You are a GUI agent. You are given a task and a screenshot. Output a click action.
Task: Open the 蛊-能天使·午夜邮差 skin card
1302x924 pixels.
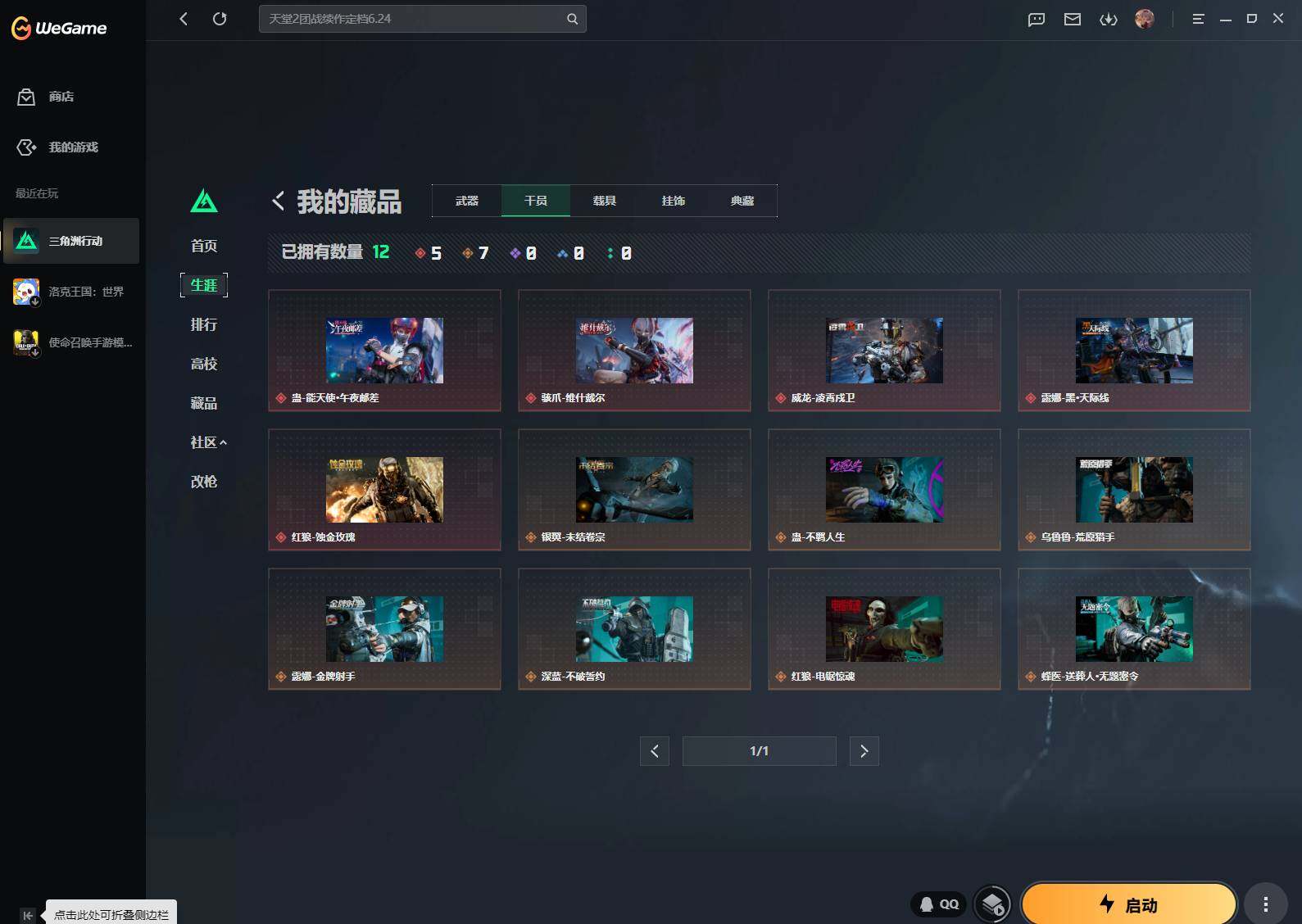(x=384, y=351)
